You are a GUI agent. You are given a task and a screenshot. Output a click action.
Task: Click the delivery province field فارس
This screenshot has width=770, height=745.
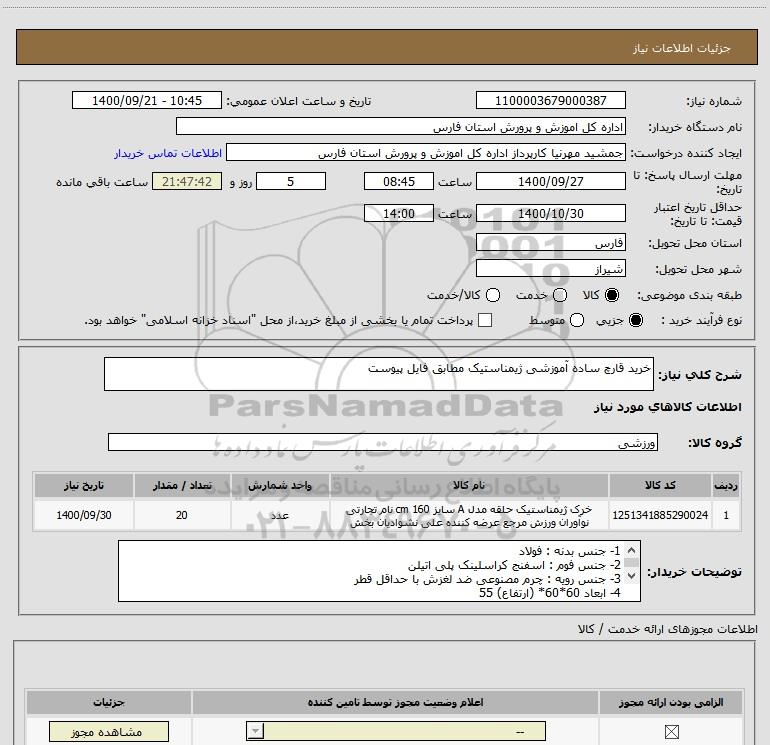pyautogui.click(x=550, y=242)
